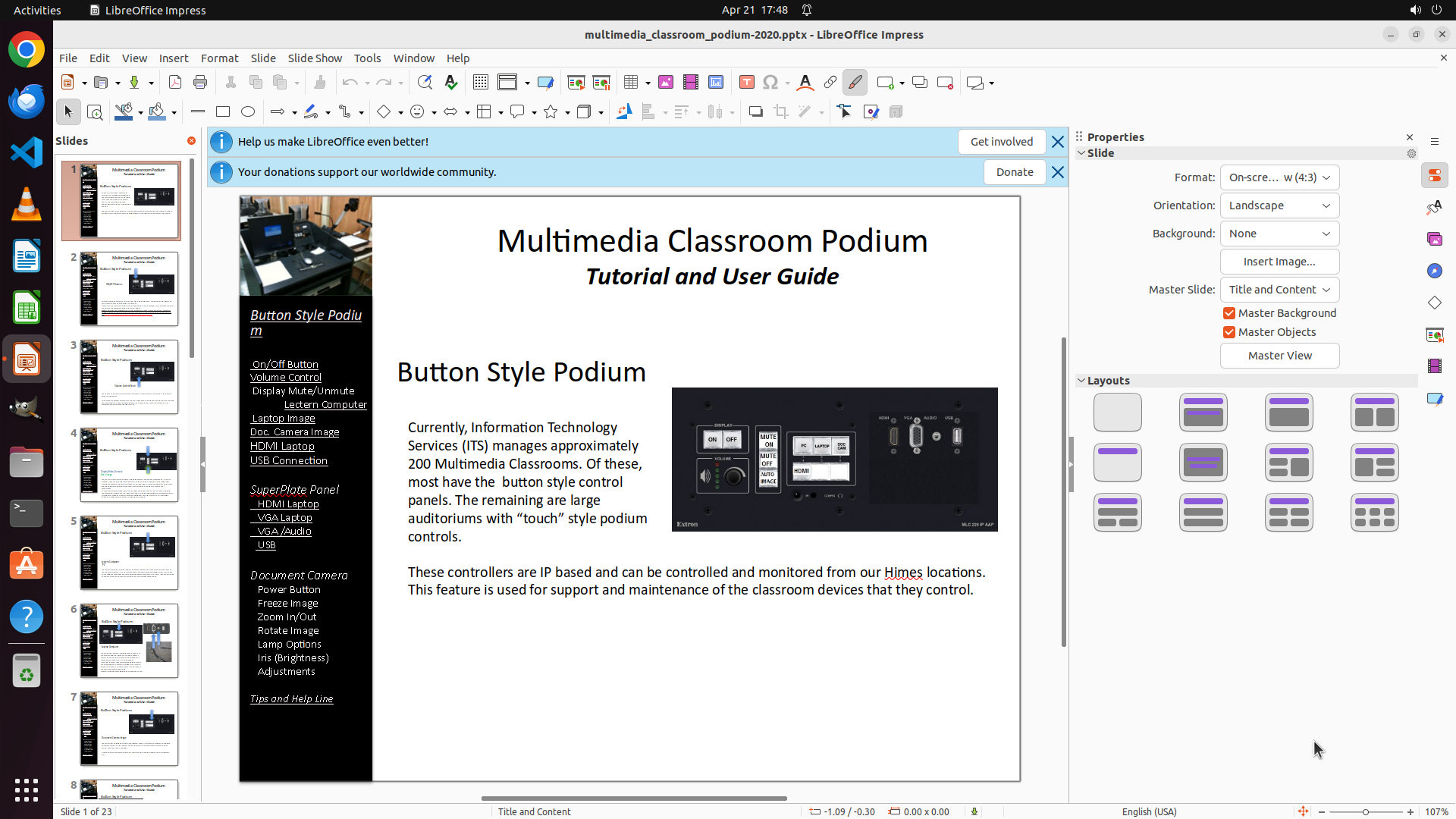Click the Insert Table toolbar icon
Image resolution: width=1456 pixels, height=819 pixels.
point(631,83)
